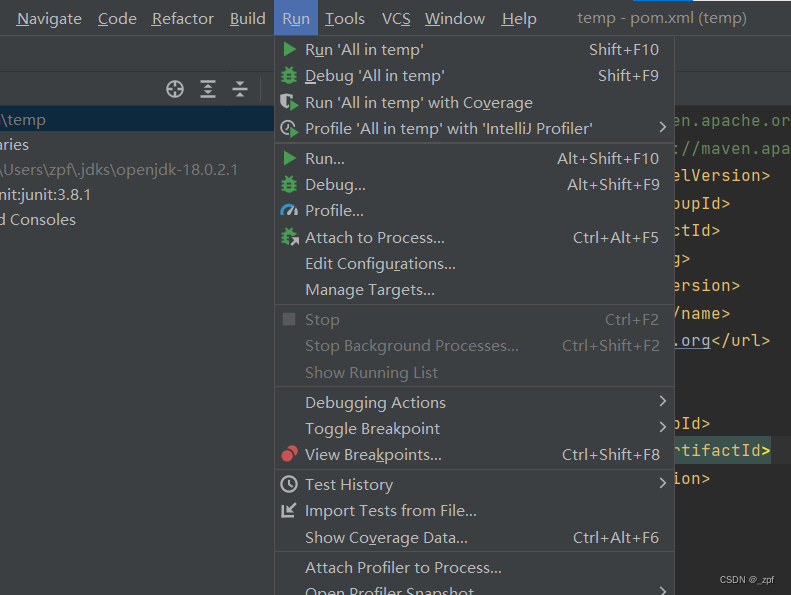Choose Edit Configurations... menu entry
791x595 pixels.
click(x=474, y=263)
